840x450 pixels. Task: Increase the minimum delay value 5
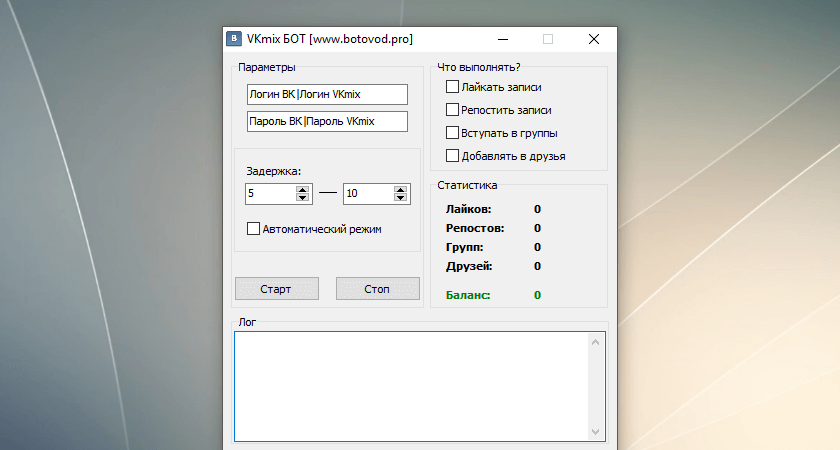[x=303, y=190]
